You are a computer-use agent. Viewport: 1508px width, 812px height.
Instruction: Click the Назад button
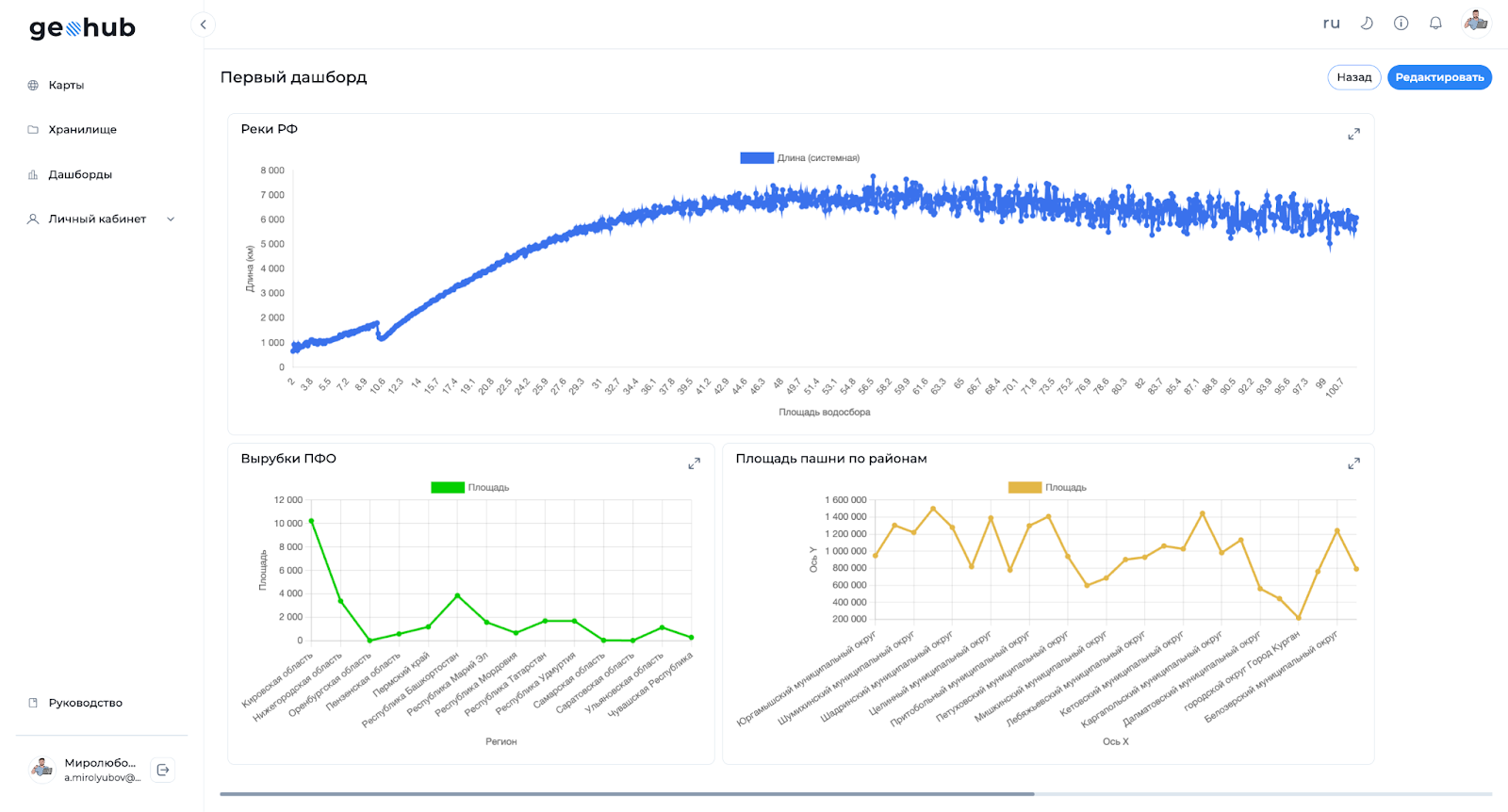click(x=1354, y=77)
